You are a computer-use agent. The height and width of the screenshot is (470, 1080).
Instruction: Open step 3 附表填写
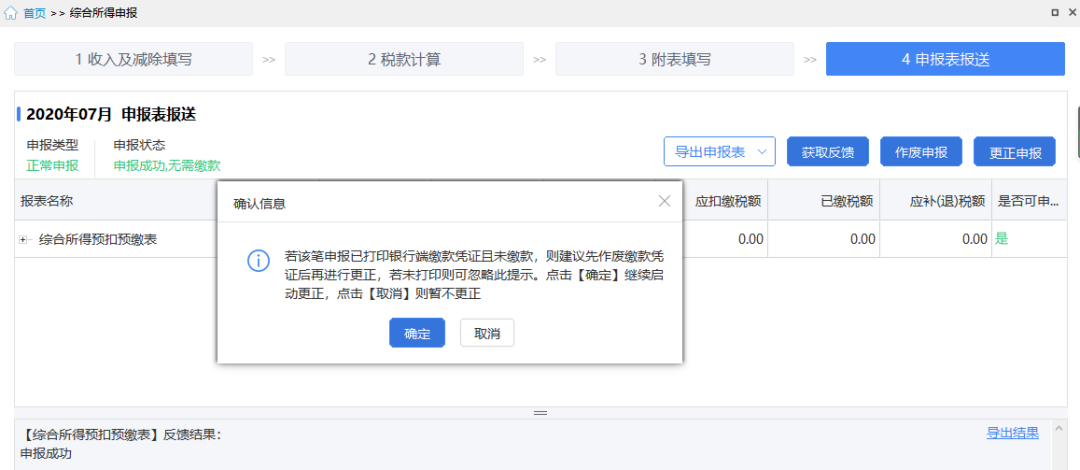[674, 59]
